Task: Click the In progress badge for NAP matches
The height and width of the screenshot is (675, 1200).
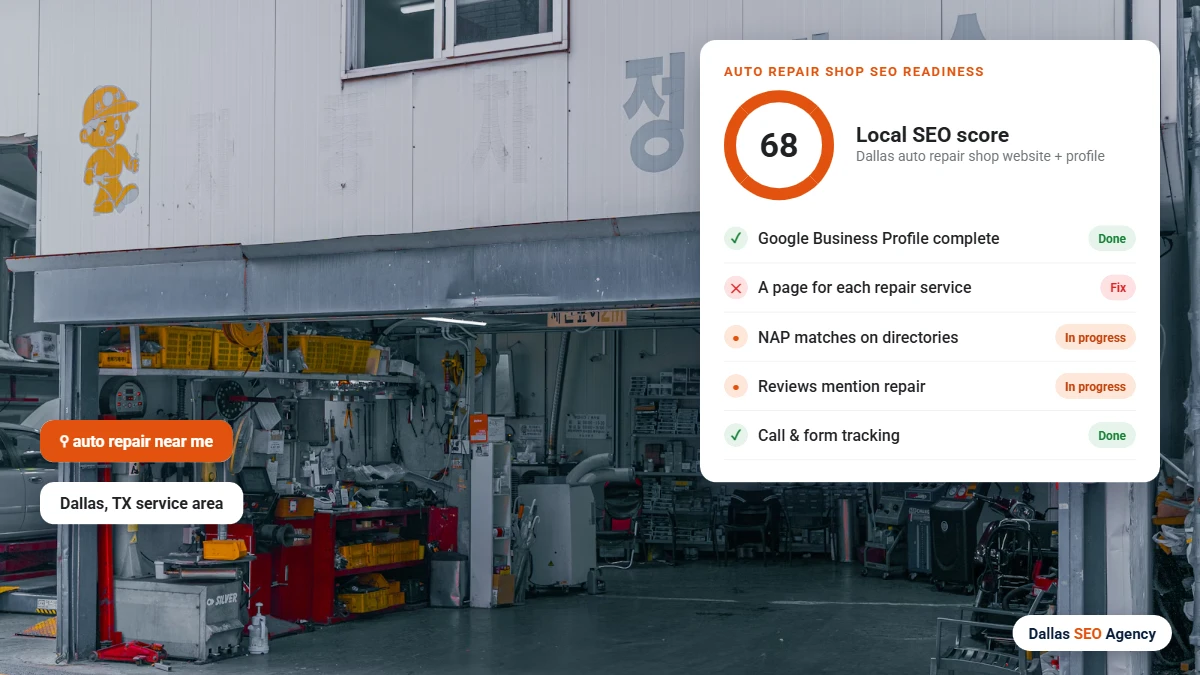Action: coord(1095,337)
